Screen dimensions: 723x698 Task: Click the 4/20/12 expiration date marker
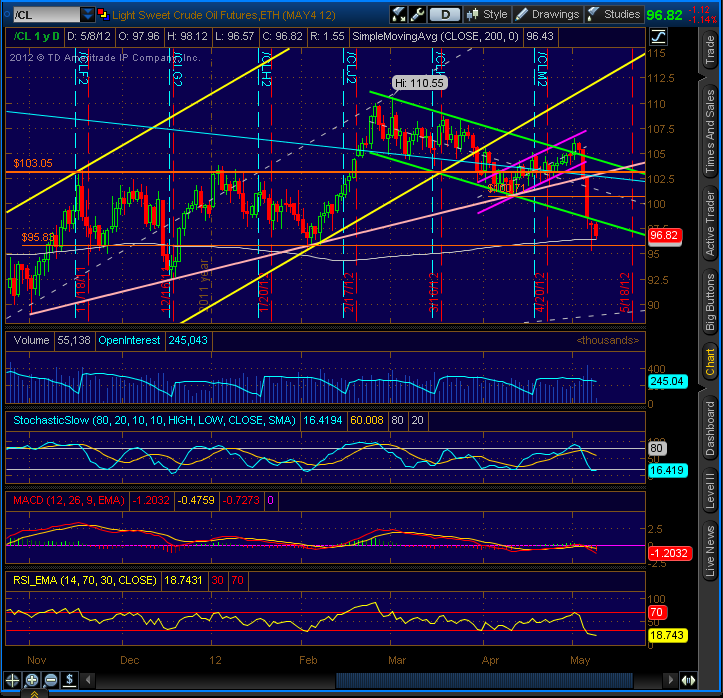pos(540,292)
